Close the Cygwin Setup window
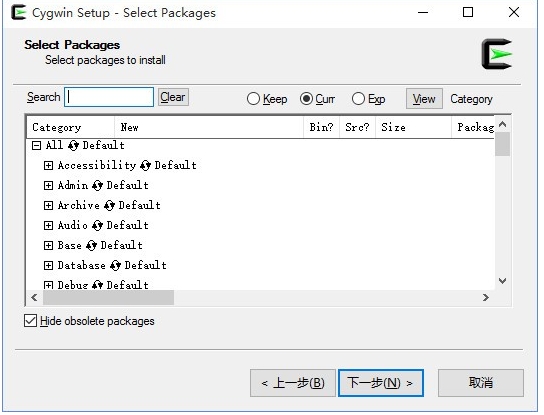Image resolution: width=544 pixels, height=415 pixels. tap(514, 13)
